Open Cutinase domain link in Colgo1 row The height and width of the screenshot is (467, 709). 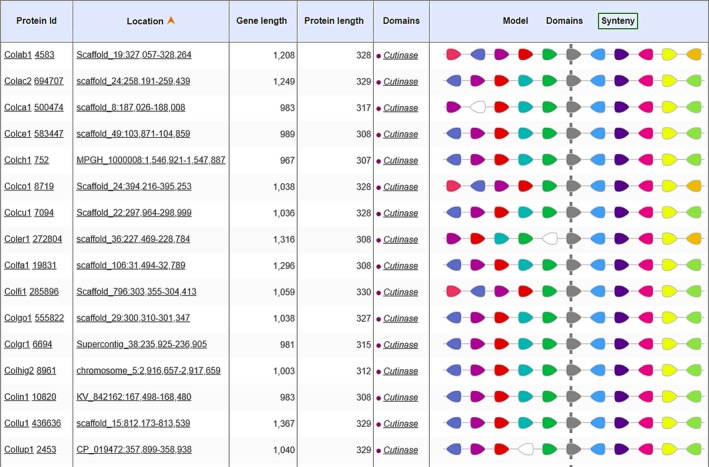[x=400, y=318]
